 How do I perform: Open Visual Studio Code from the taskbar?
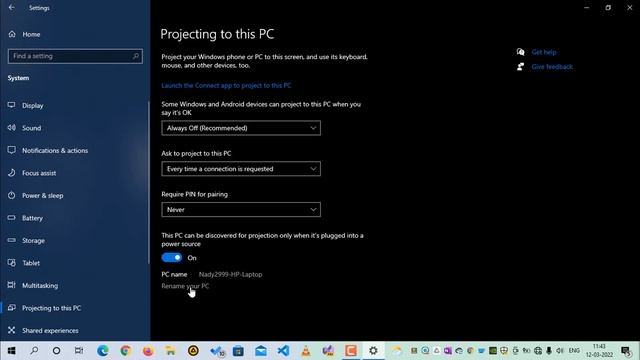[x=283, y=351]
